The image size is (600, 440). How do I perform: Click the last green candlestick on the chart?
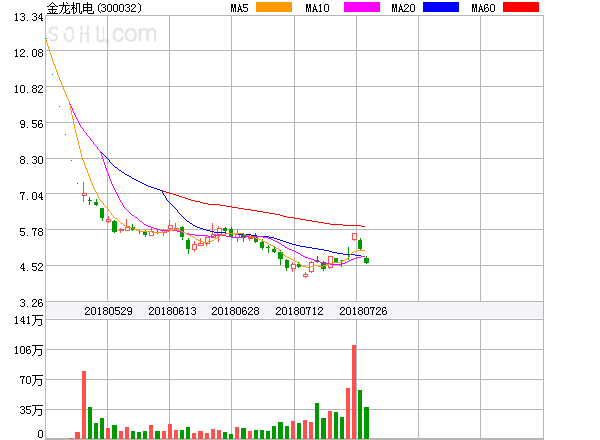[367, 260]
